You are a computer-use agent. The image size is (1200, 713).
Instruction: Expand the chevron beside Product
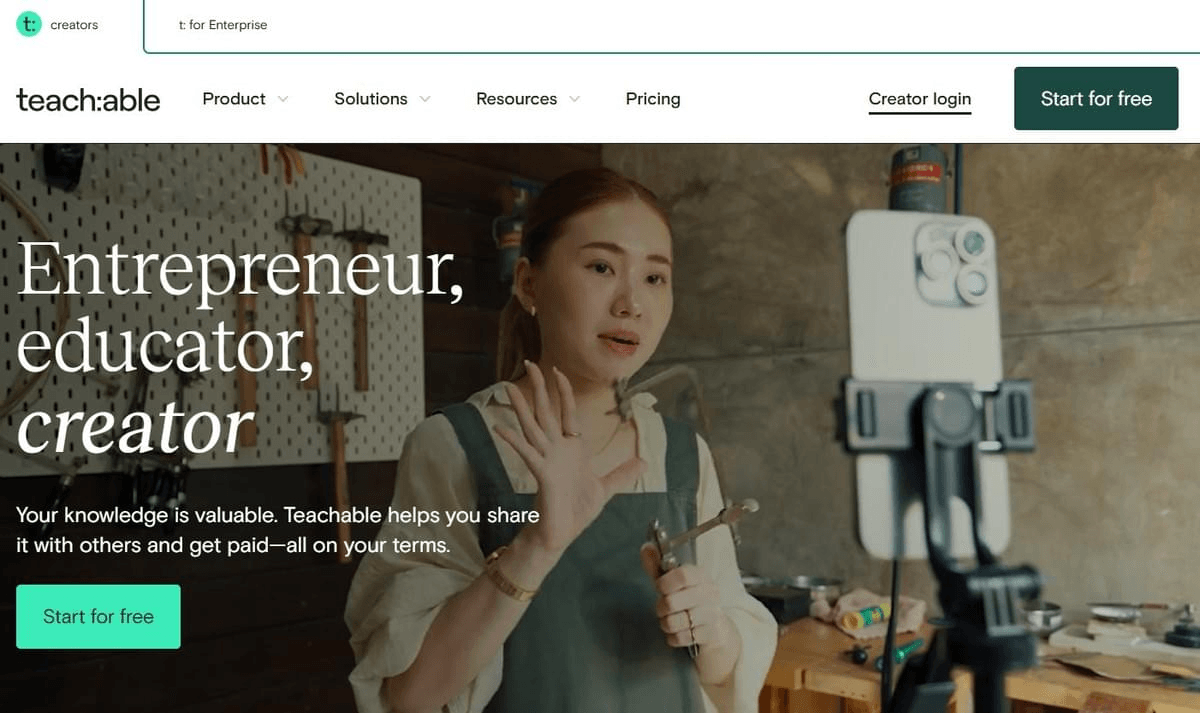pyautogui.click(x=283, y=99)
